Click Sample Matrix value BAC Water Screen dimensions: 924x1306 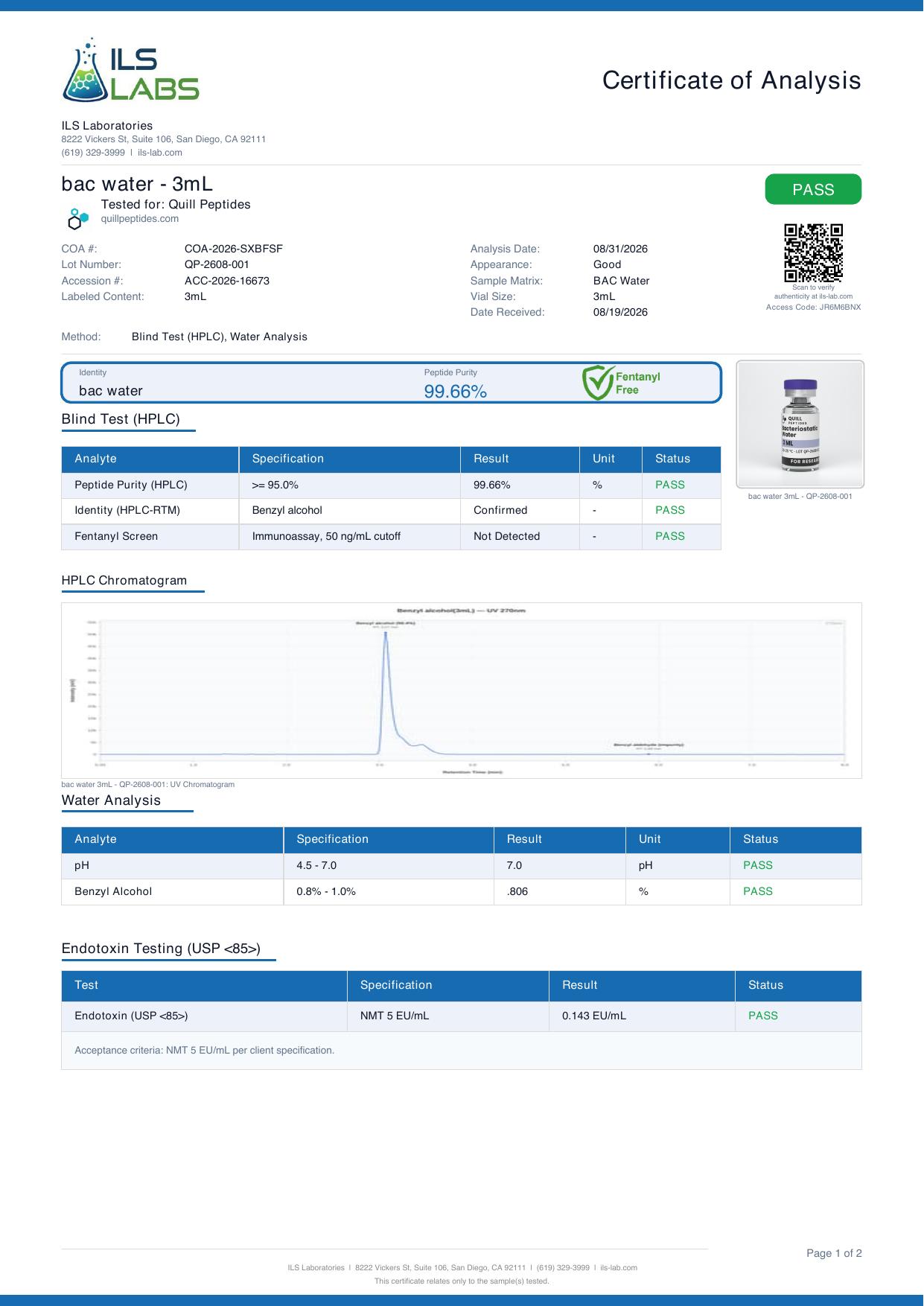[621, 281]
